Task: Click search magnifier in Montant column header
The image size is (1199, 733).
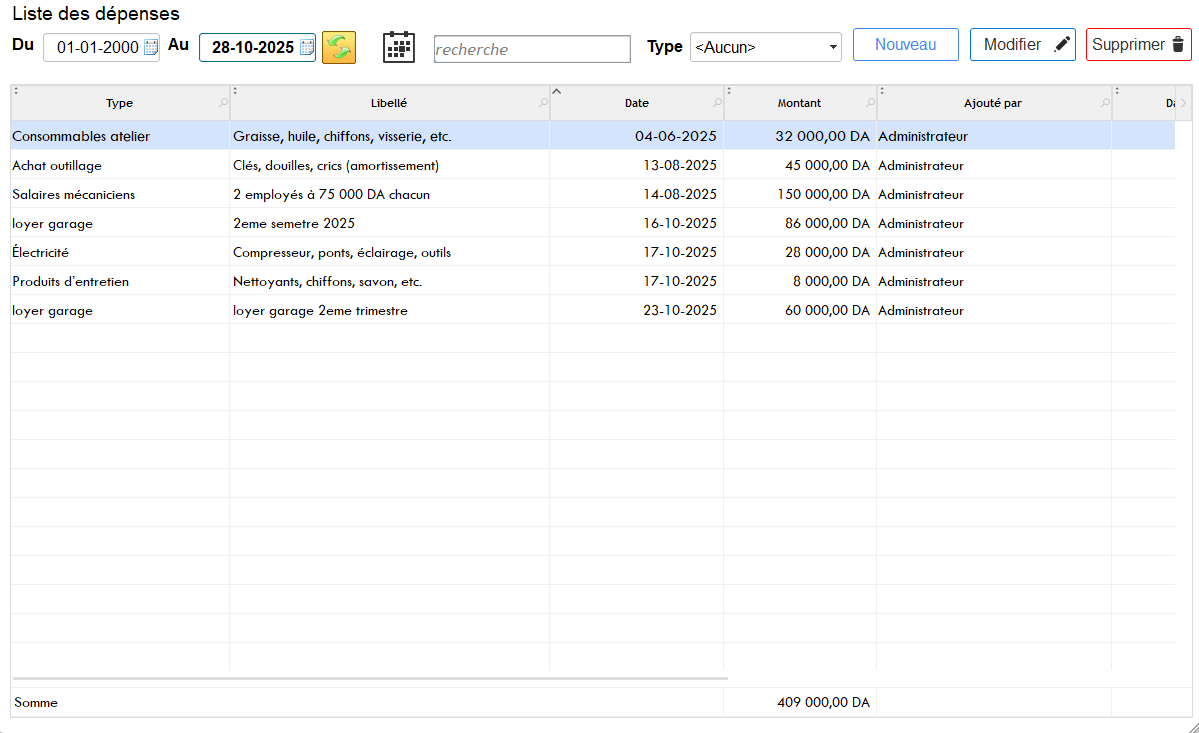Action: (870, 103)
